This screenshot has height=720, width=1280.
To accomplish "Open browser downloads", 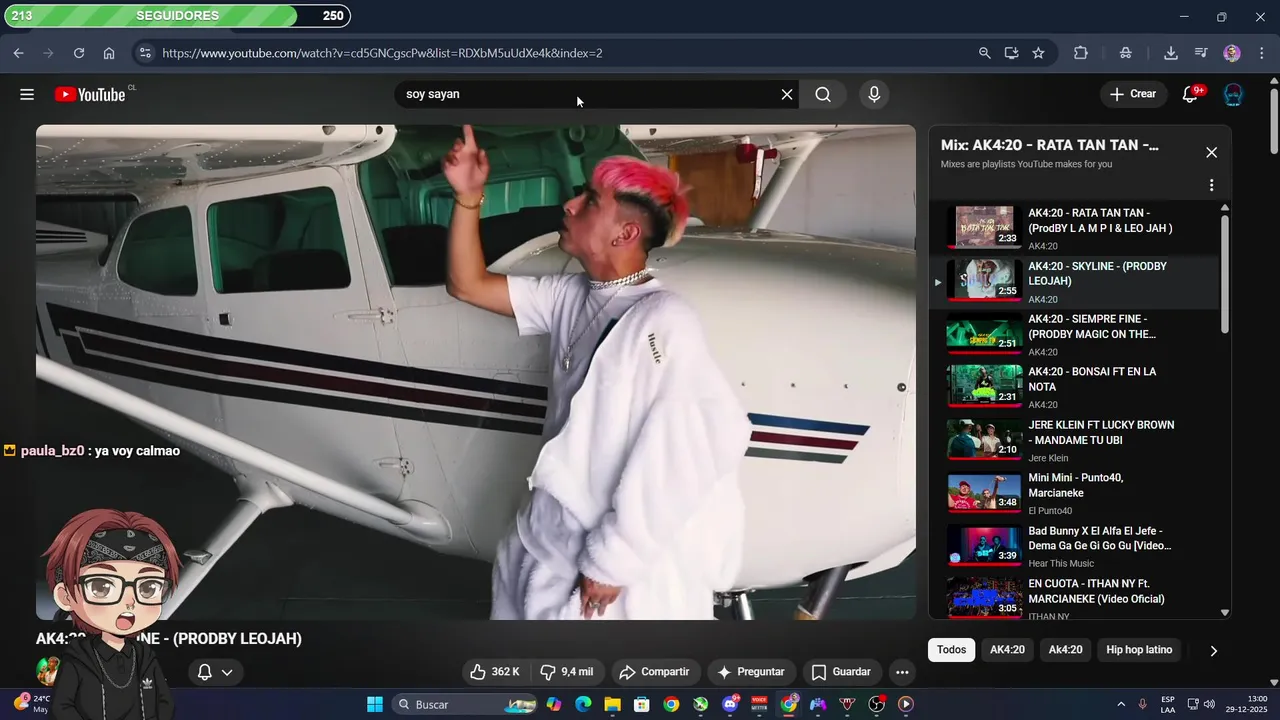I will coord(1170,53).
